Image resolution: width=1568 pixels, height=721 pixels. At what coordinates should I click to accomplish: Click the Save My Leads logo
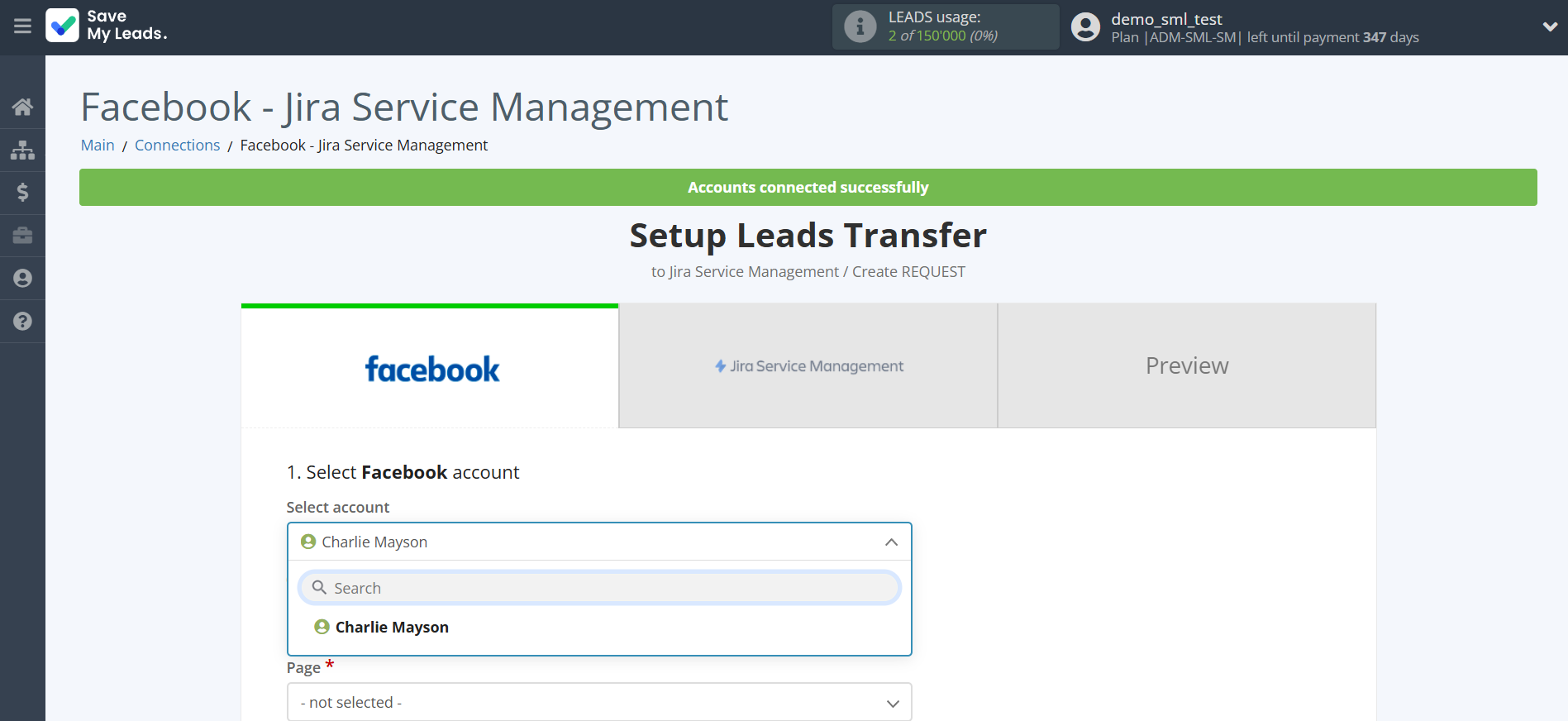107,26
